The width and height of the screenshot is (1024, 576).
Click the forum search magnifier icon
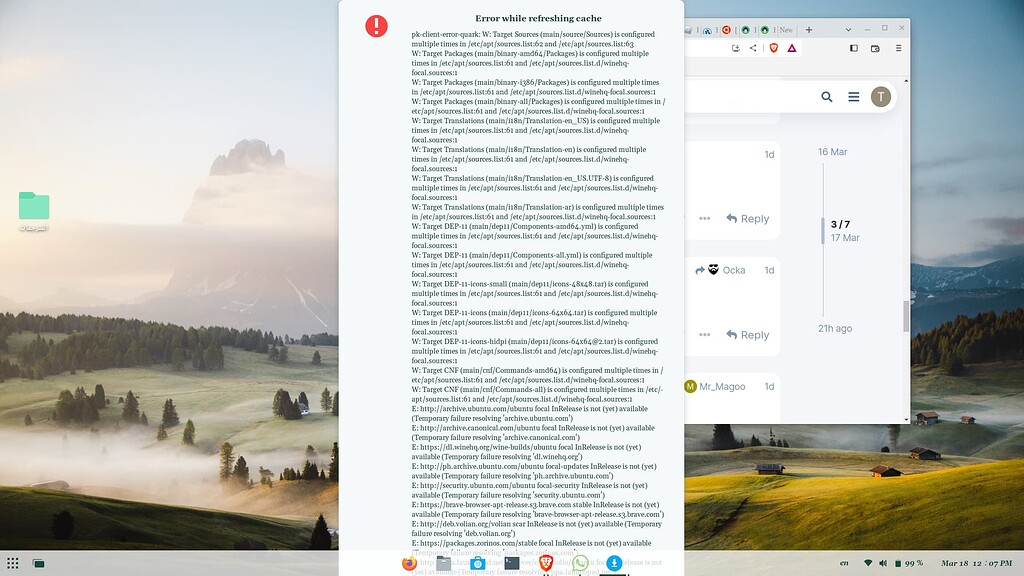click(x=827, y=97)
